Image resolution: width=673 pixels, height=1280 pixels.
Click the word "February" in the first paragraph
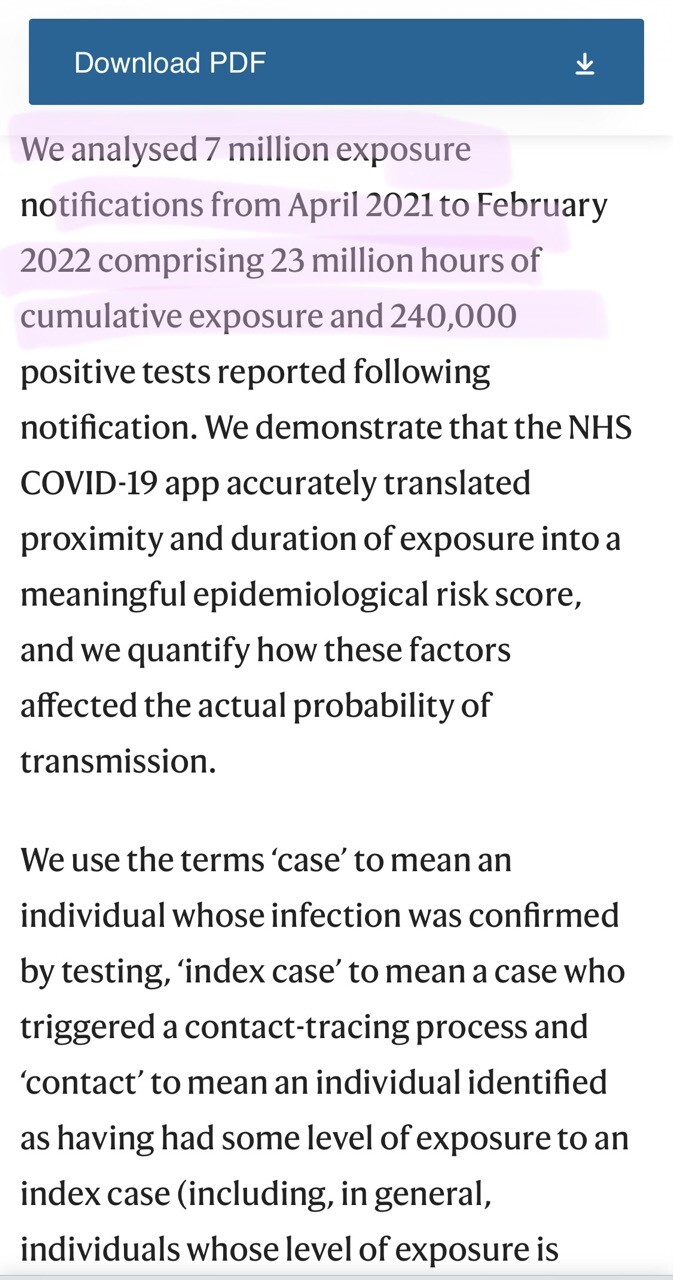tap(541, 206)
